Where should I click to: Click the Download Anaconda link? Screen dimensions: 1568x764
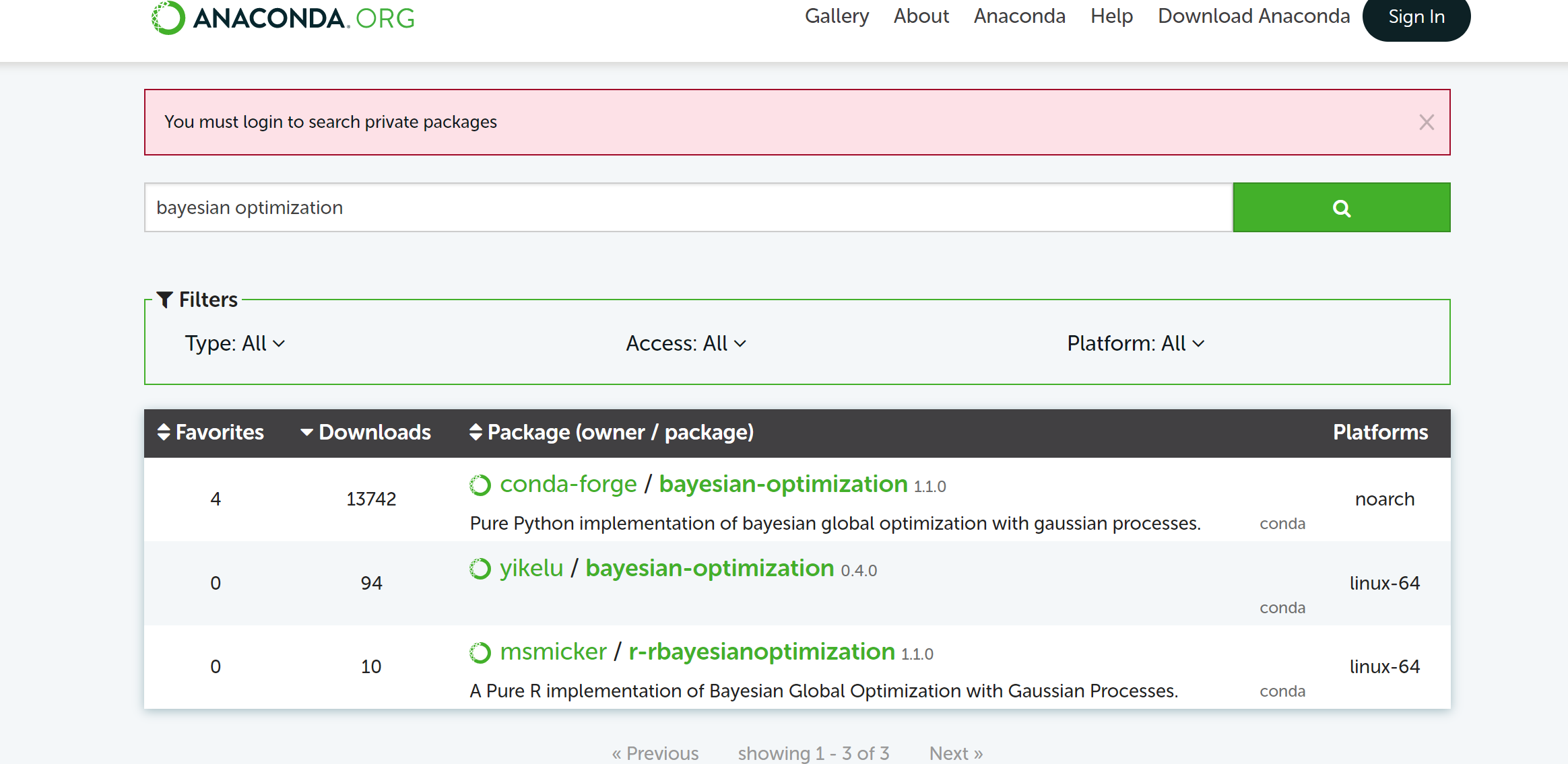1253,16
